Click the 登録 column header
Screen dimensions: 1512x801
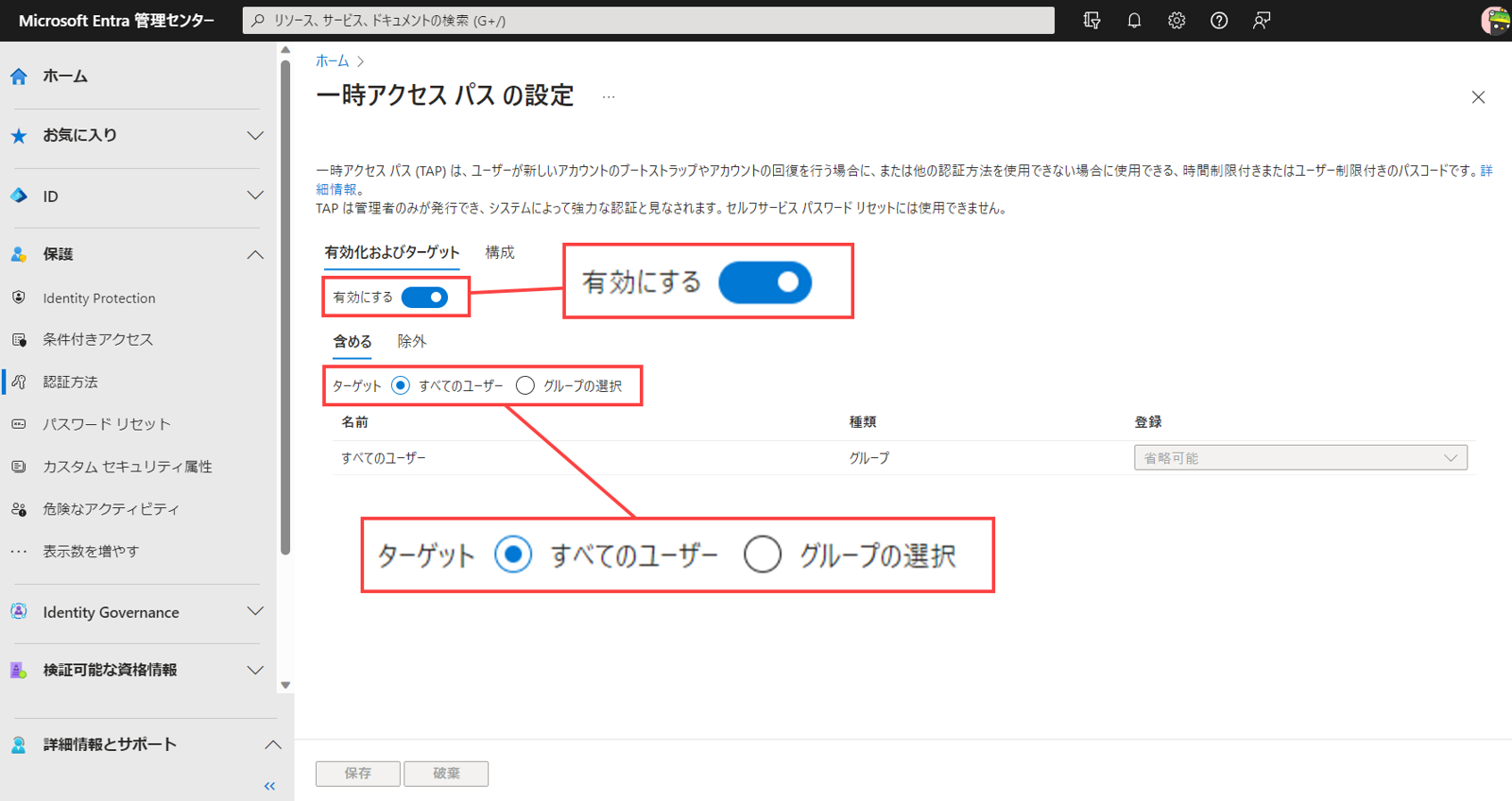1148,422
